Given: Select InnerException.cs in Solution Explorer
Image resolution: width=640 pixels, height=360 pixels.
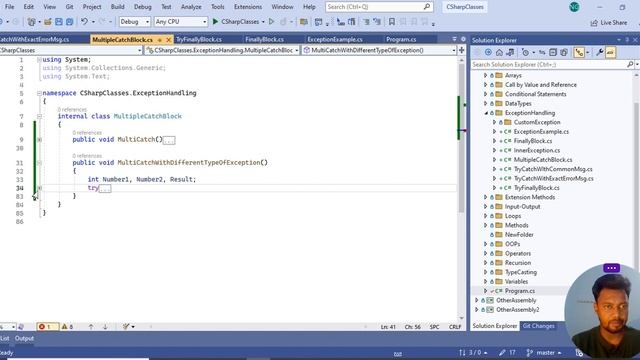Looking at the screenshot, I should 536,151.
